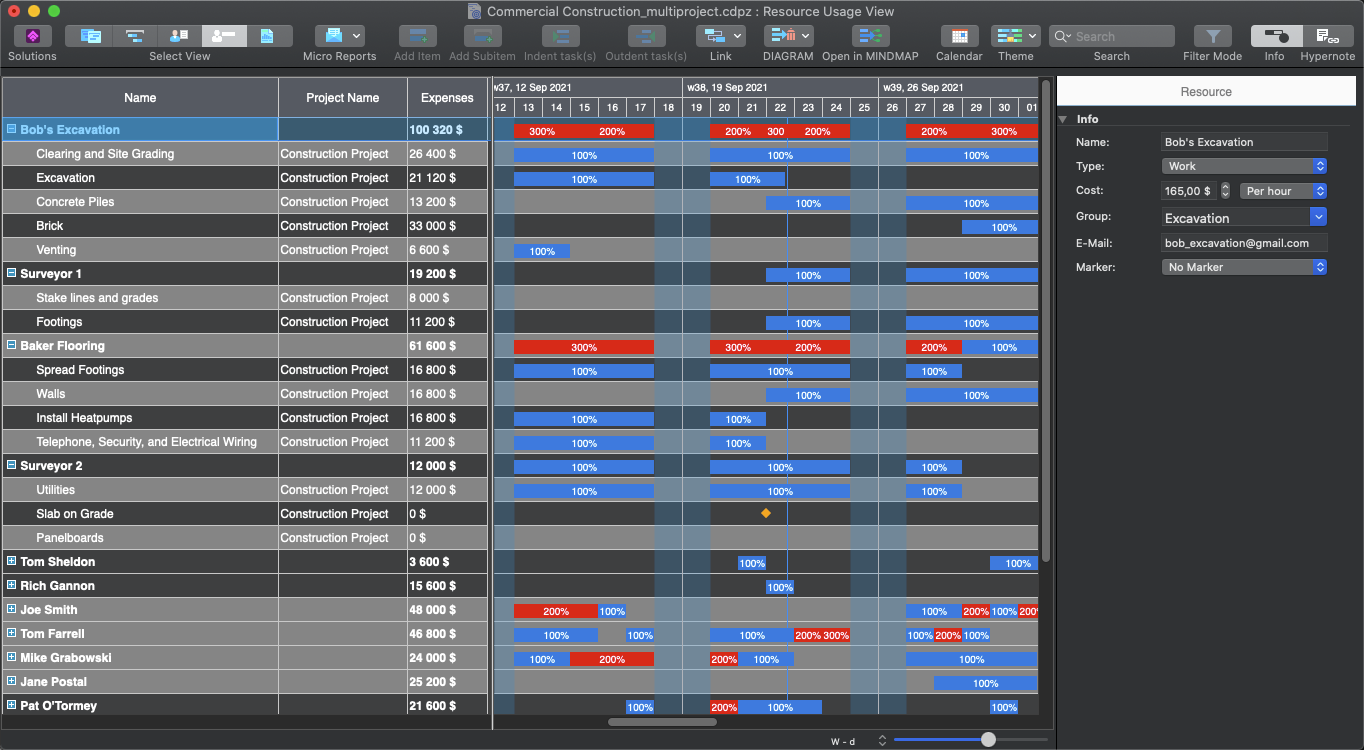The height and width of the screenshot is (750, 1364).
Task: Open the Calendar tool
Action: pos(959,37)
